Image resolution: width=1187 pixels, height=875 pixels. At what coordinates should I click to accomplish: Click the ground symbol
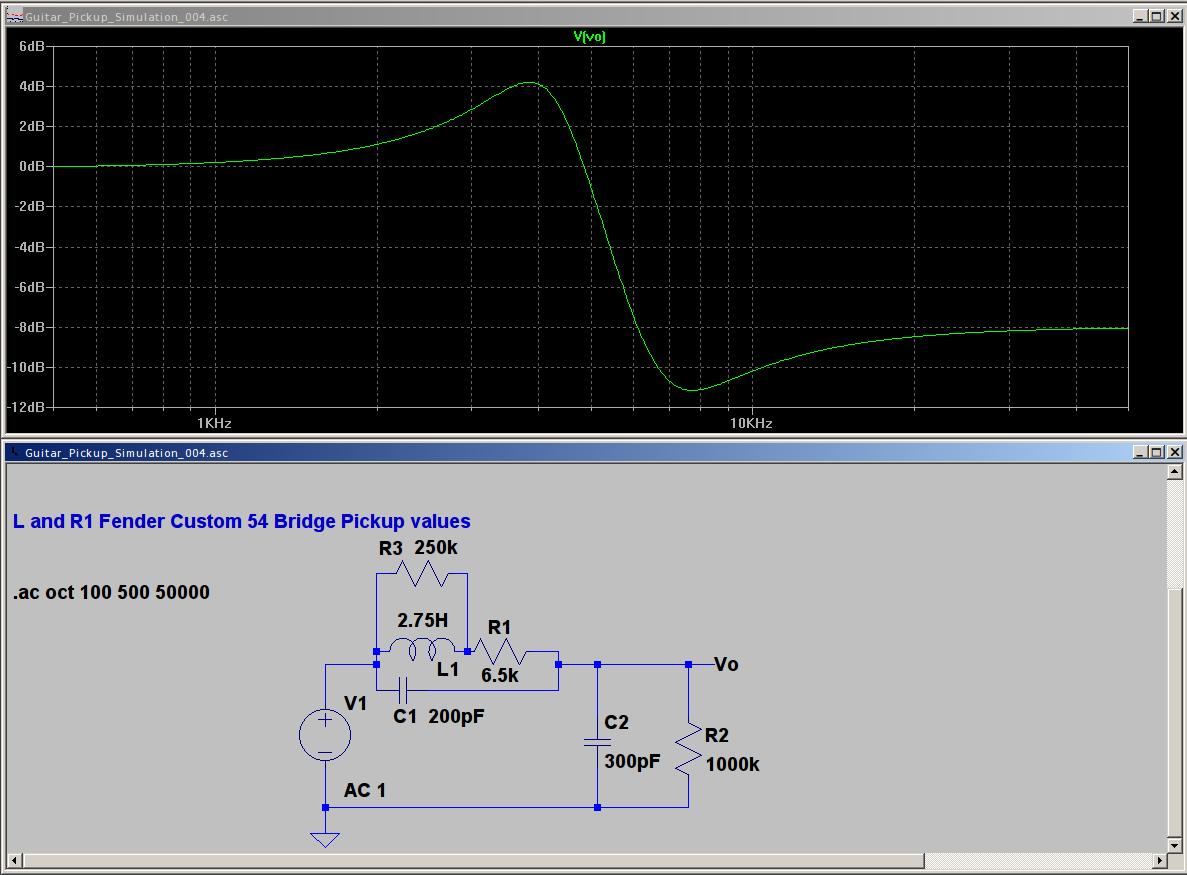[x=325, y=839]
